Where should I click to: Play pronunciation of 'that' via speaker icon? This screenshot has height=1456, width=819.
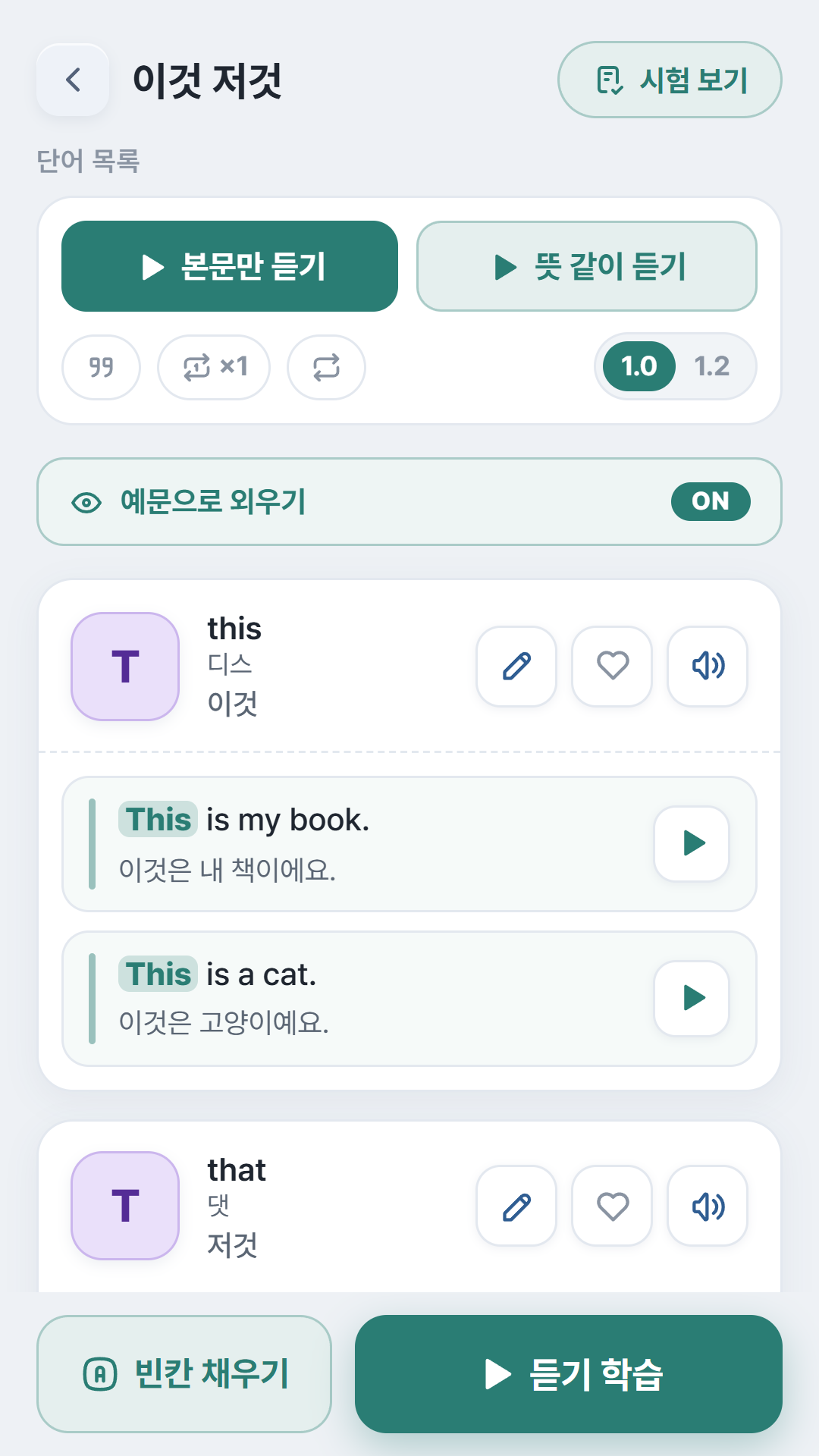pyautogui.click(x=708, y=1206)
